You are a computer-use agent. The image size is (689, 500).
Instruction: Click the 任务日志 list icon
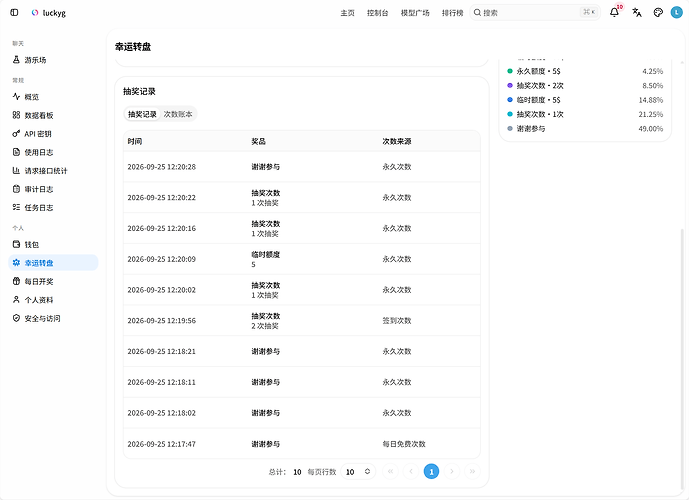click(x=16, y=207)
